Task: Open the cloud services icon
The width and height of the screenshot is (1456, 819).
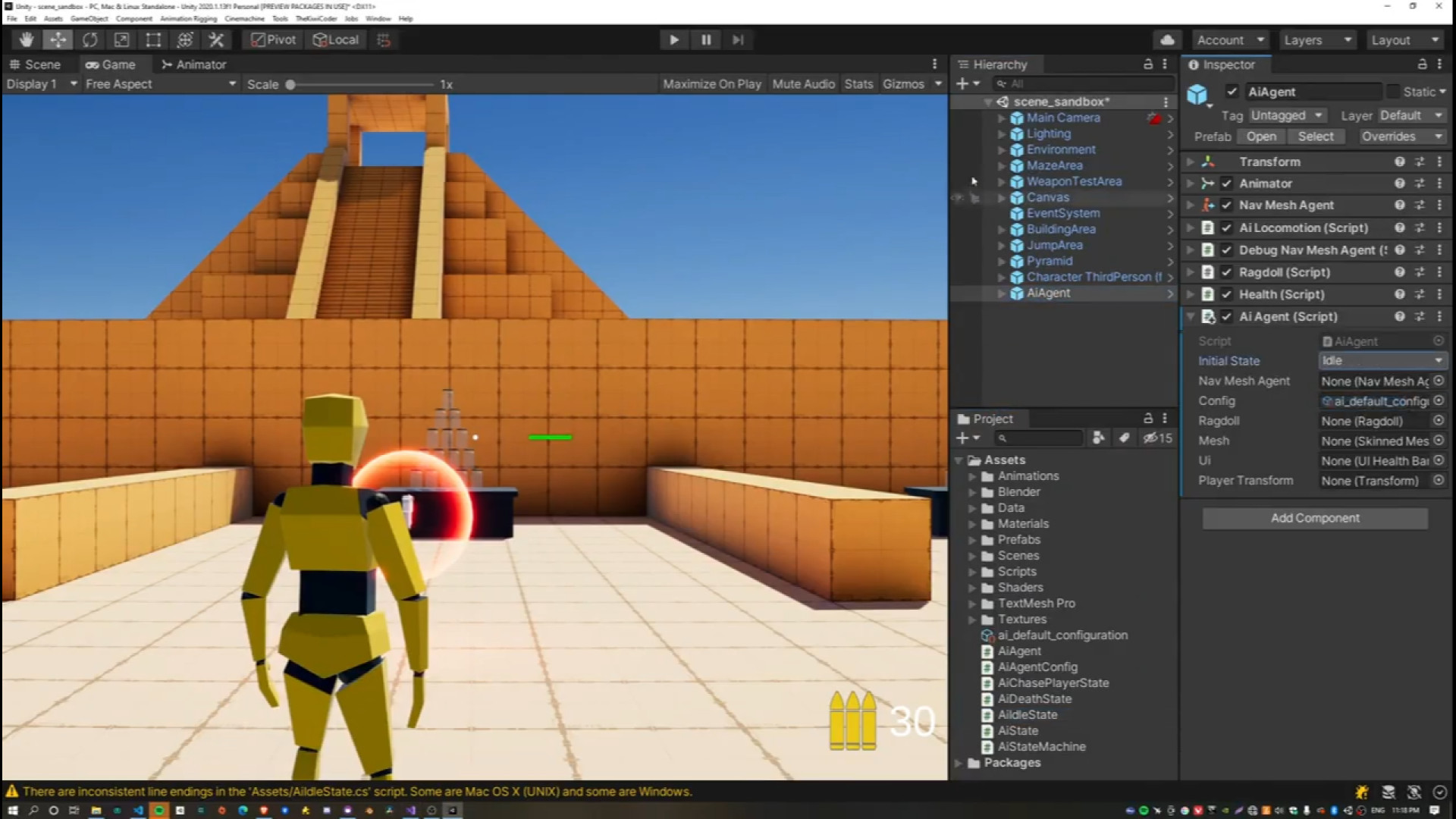Action: 1167,40
